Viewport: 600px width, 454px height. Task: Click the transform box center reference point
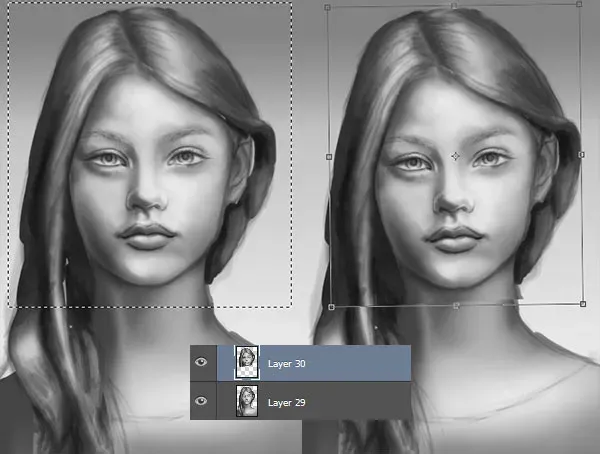click(455, 156)
